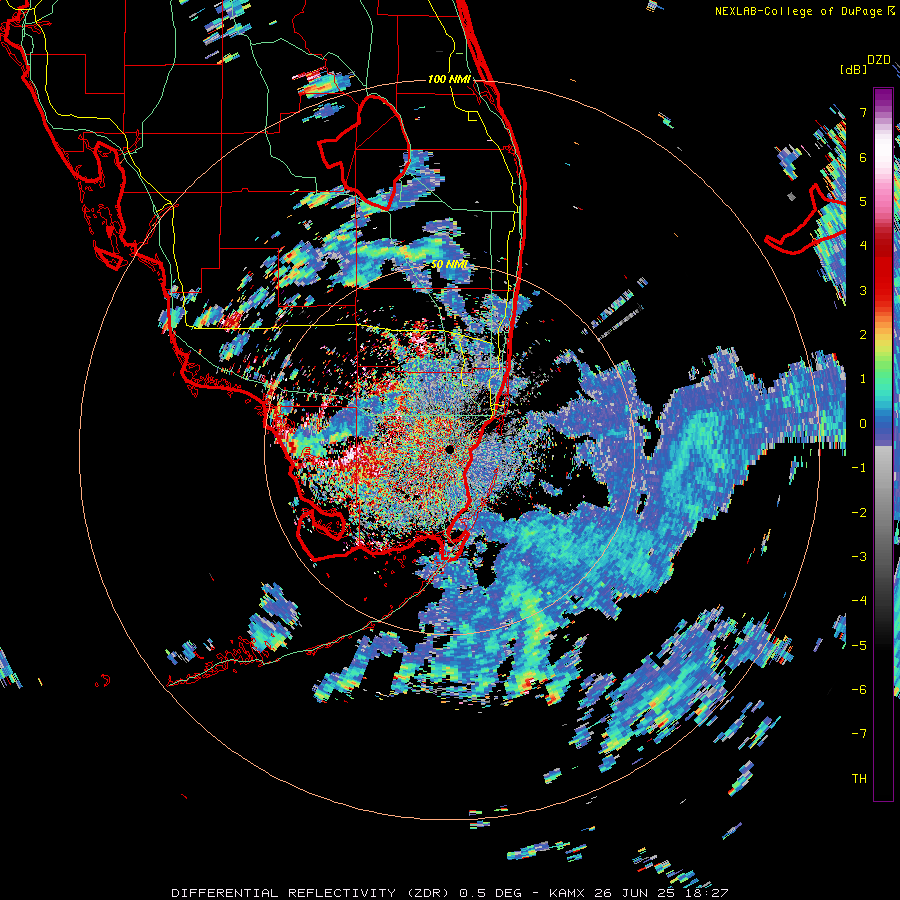
Task: Click the 7 tick on the color scale
Action: click(863, 112)
